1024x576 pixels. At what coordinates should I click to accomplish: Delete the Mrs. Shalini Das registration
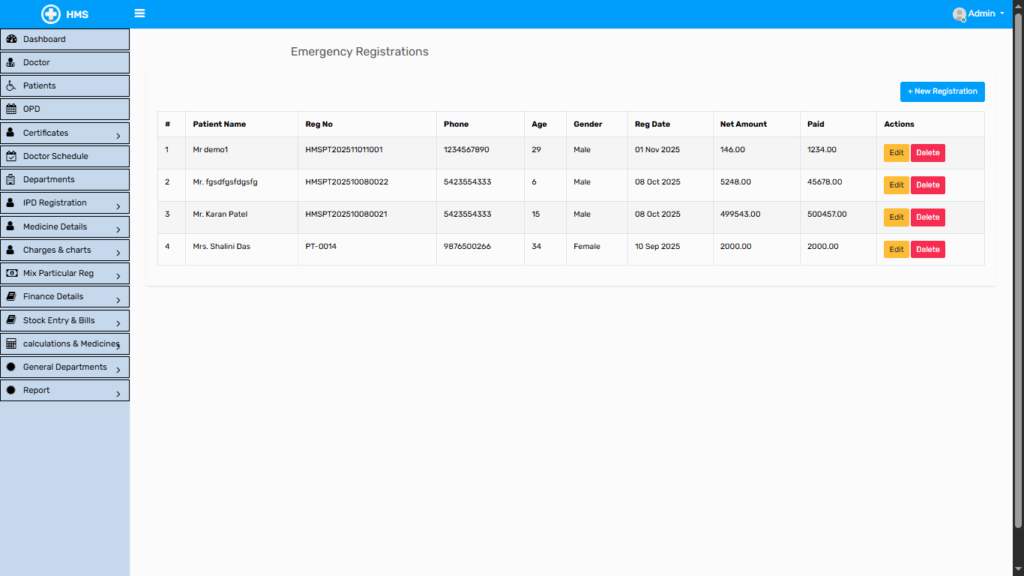coord(927,249)
